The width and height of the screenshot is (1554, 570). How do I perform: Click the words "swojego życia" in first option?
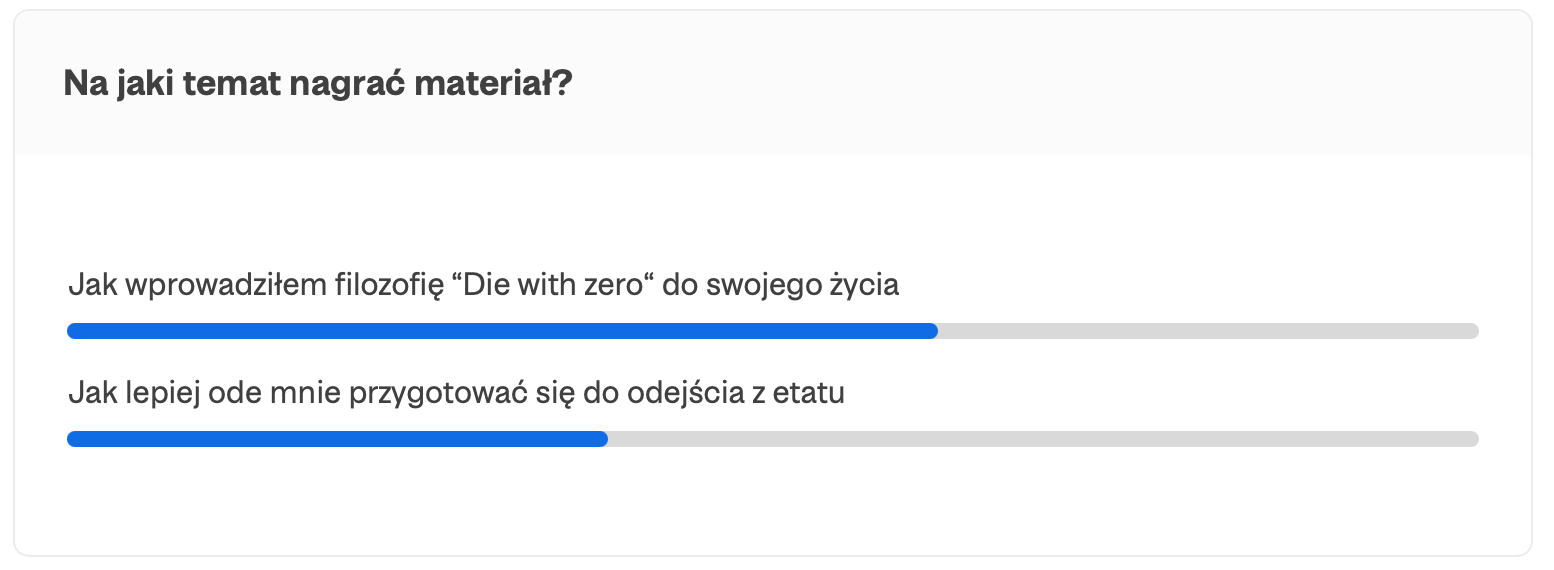pyautogui.click(x=803, y=286)
